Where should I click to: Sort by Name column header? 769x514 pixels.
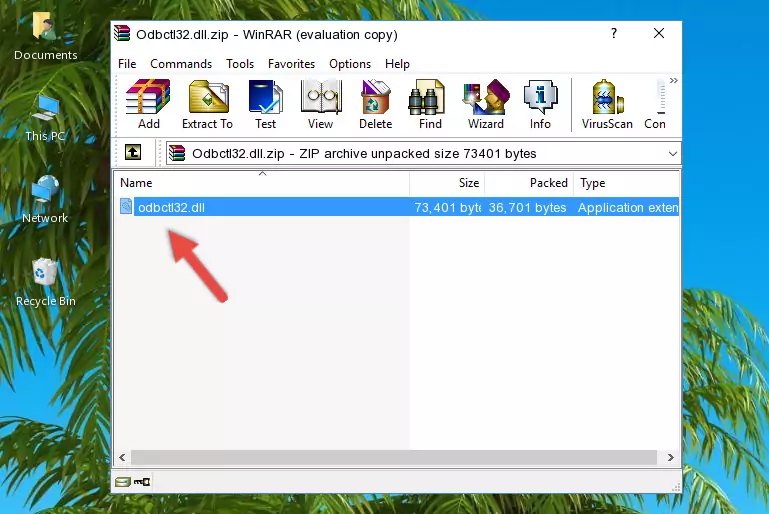262,183
